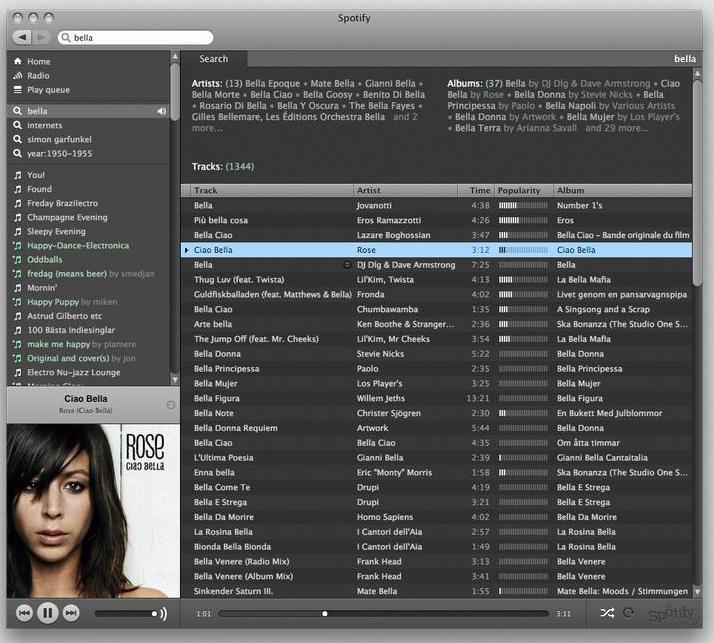Toggle shuffle mode
Image resolution: width=714 pixels, height=643 pixels.
[607, 613]
